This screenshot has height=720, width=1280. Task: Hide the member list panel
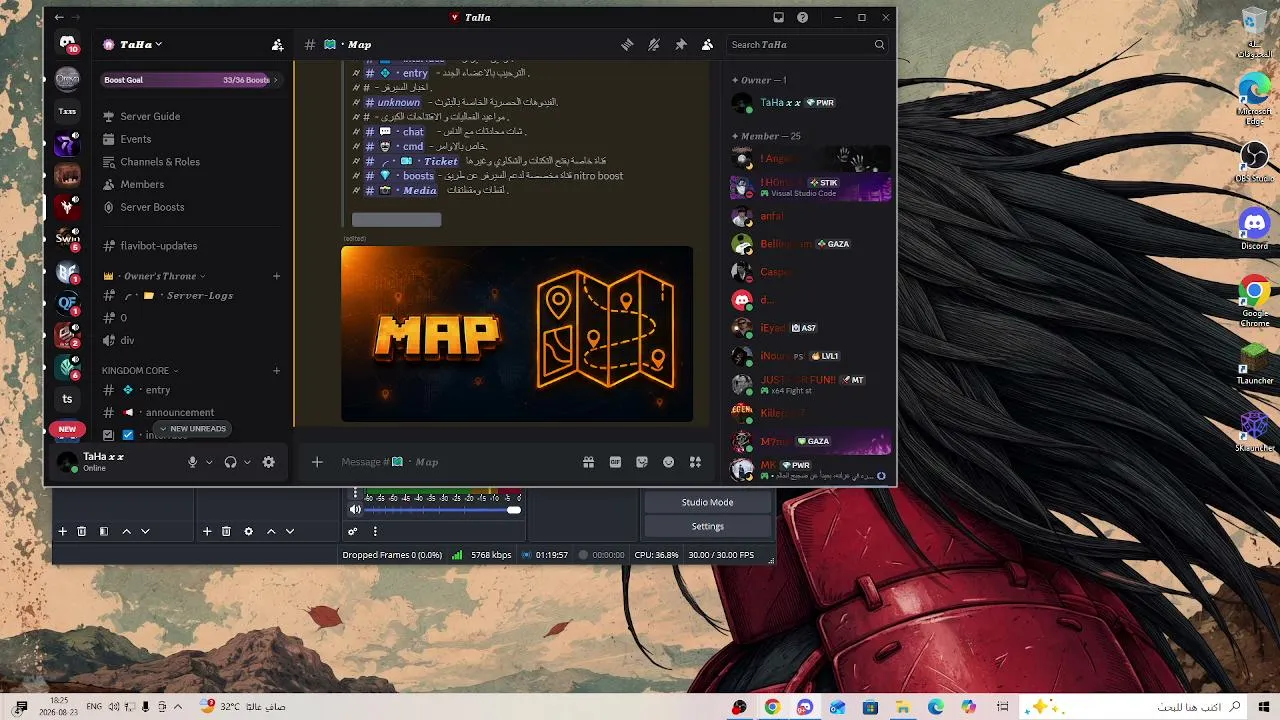pyautogui.click(x=707, y=45)
